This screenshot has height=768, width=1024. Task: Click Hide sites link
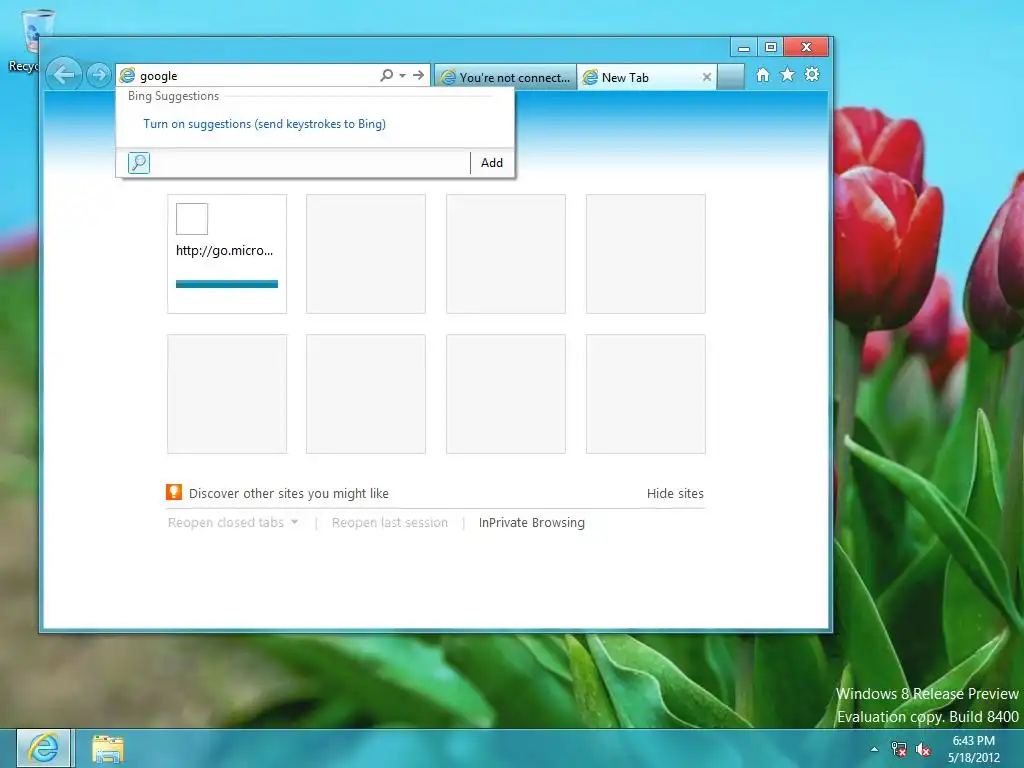pyautogui.click(x=675, y=494)
